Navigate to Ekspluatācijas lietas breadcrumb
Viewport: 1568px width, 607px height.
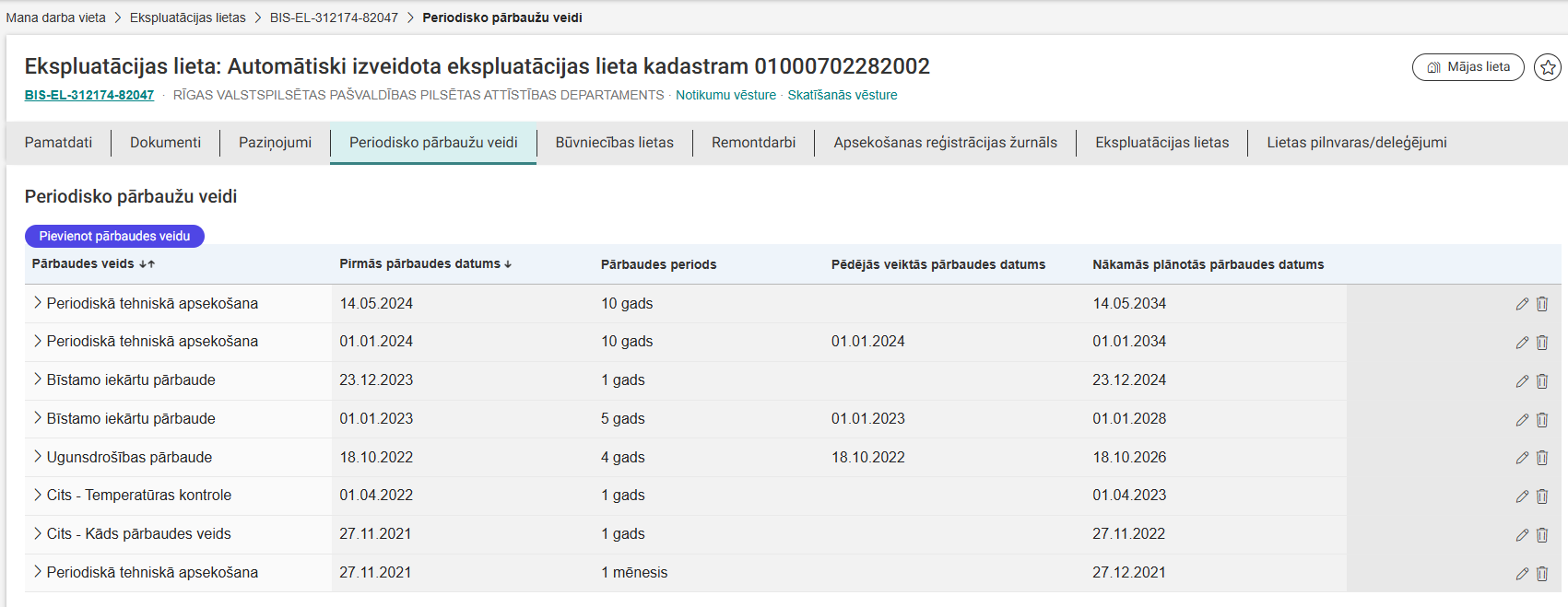click(x=187, y=18)
